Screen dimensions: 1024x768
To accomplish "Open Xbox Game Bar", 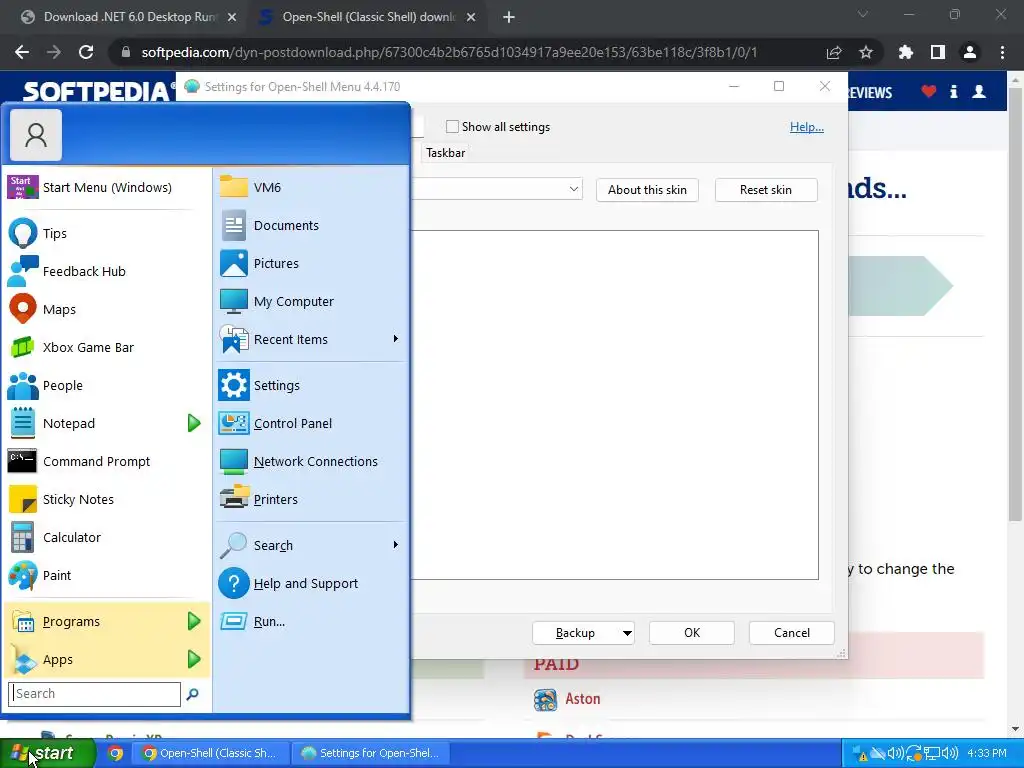I will [106, 347].
